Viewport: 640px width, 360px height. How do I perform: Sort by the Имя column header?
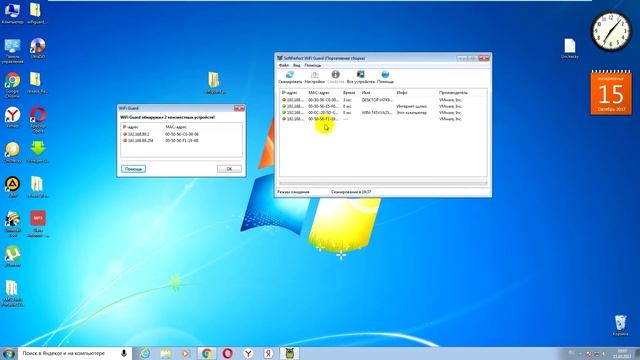(x=377, y=93)
